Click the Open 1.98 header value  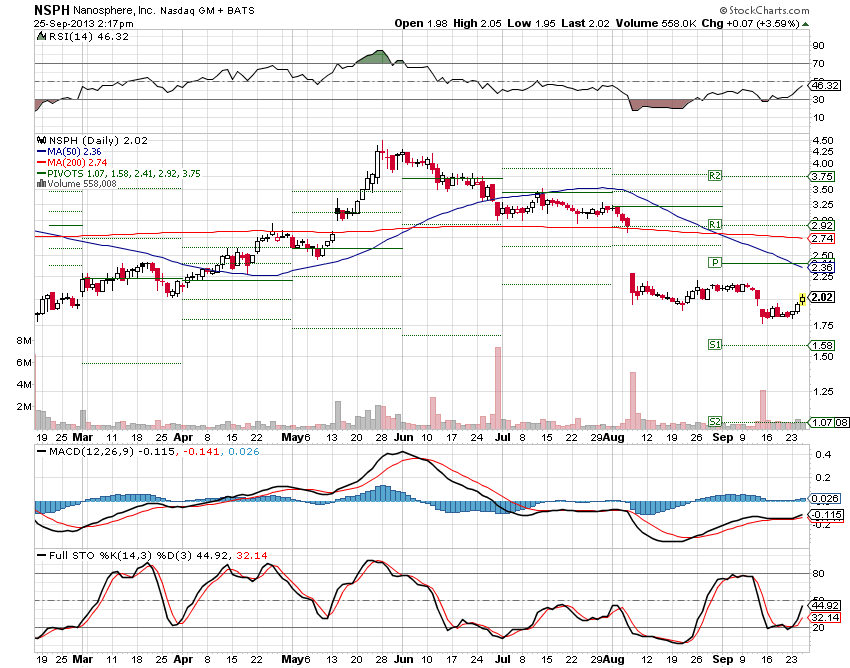(421, 23)
